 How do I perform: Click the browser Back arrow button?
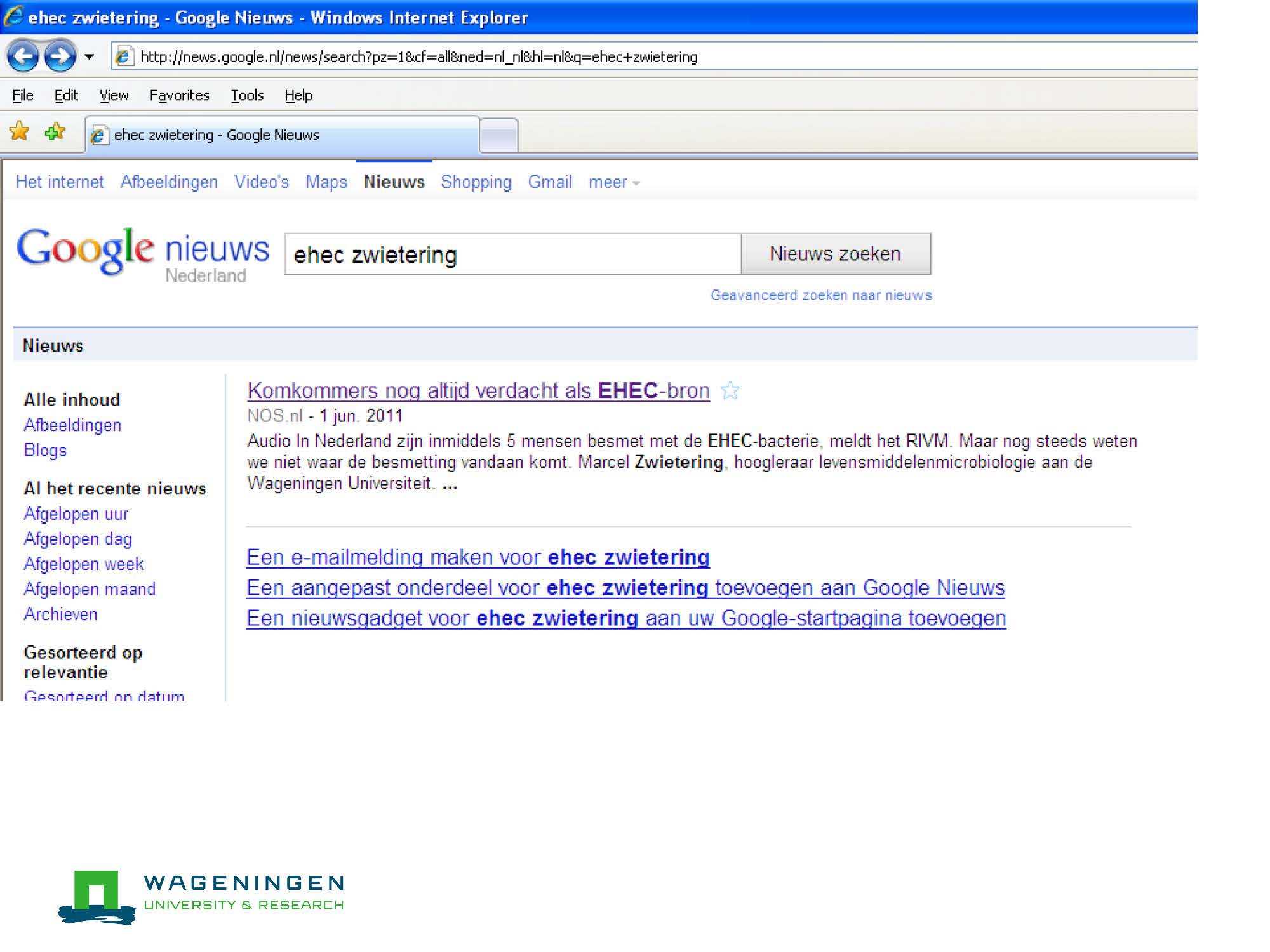point(23,56)
